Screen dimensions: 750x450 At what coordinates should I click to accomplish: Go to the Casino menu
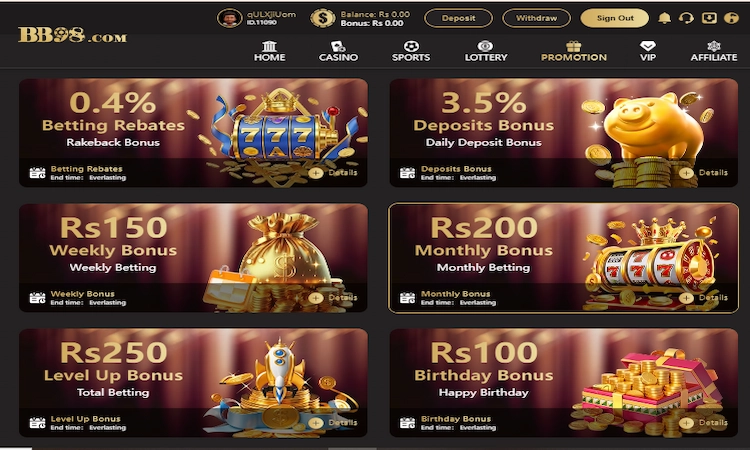[x=338, y=51]
